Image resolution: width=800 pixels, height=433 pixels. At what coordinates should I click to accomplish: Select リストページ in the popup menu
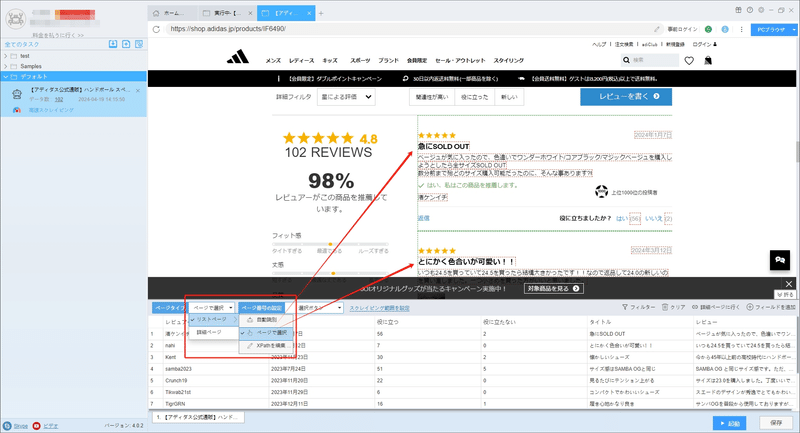point(212,319)
